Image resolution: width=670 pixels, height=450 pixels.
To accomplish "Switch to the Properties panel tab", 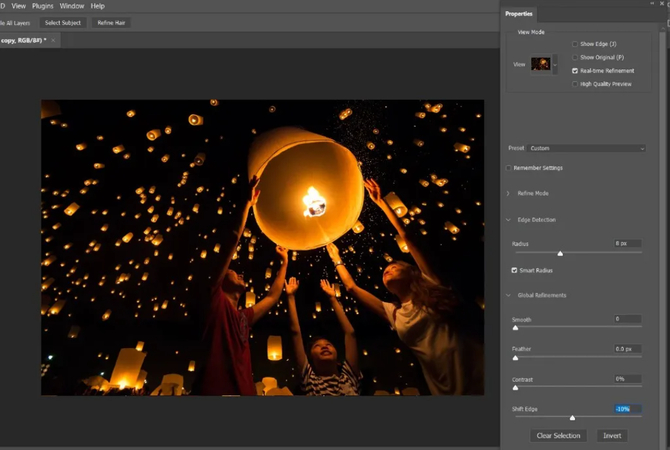I will click(519, 14).
